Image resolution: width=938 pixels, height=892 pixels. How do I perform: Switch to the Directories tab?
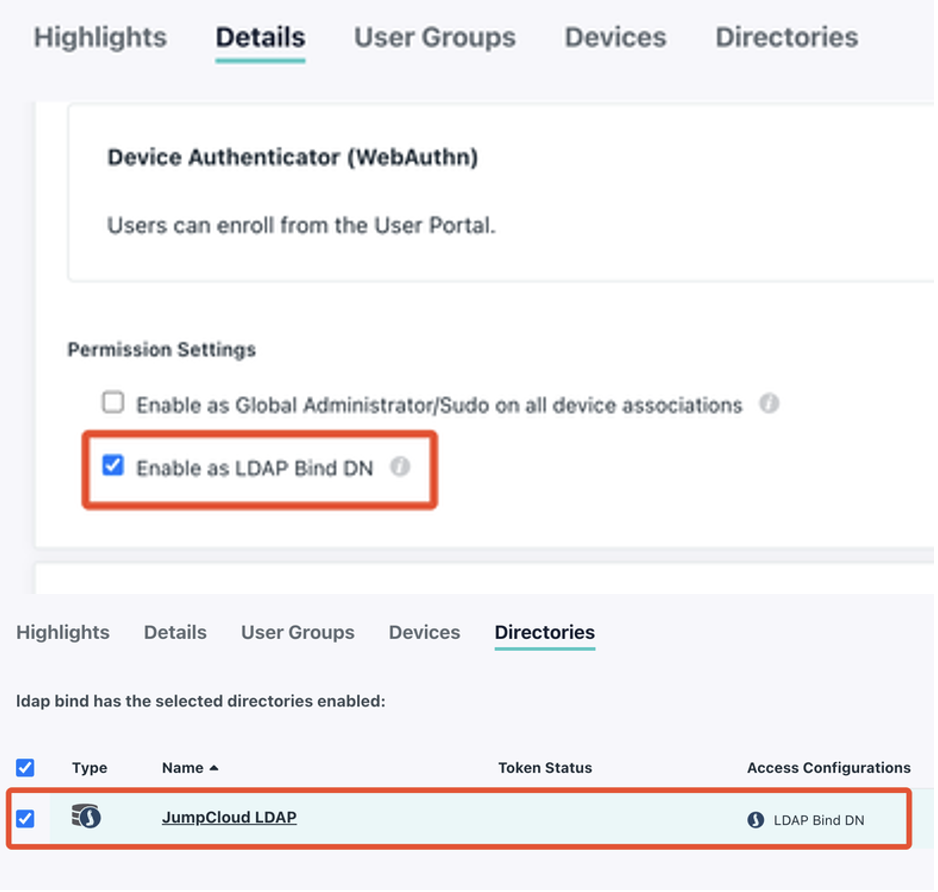coord(544,632)
